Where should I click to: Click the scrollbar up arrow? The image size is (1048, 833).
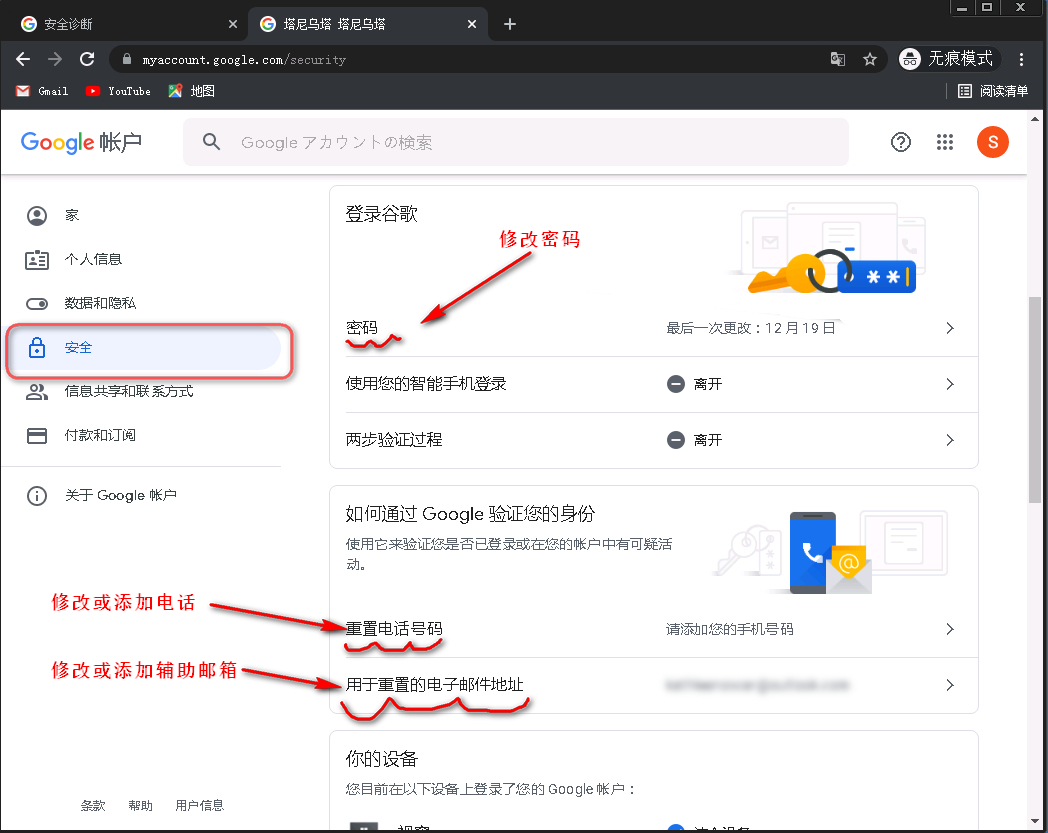coord(1035,119)
